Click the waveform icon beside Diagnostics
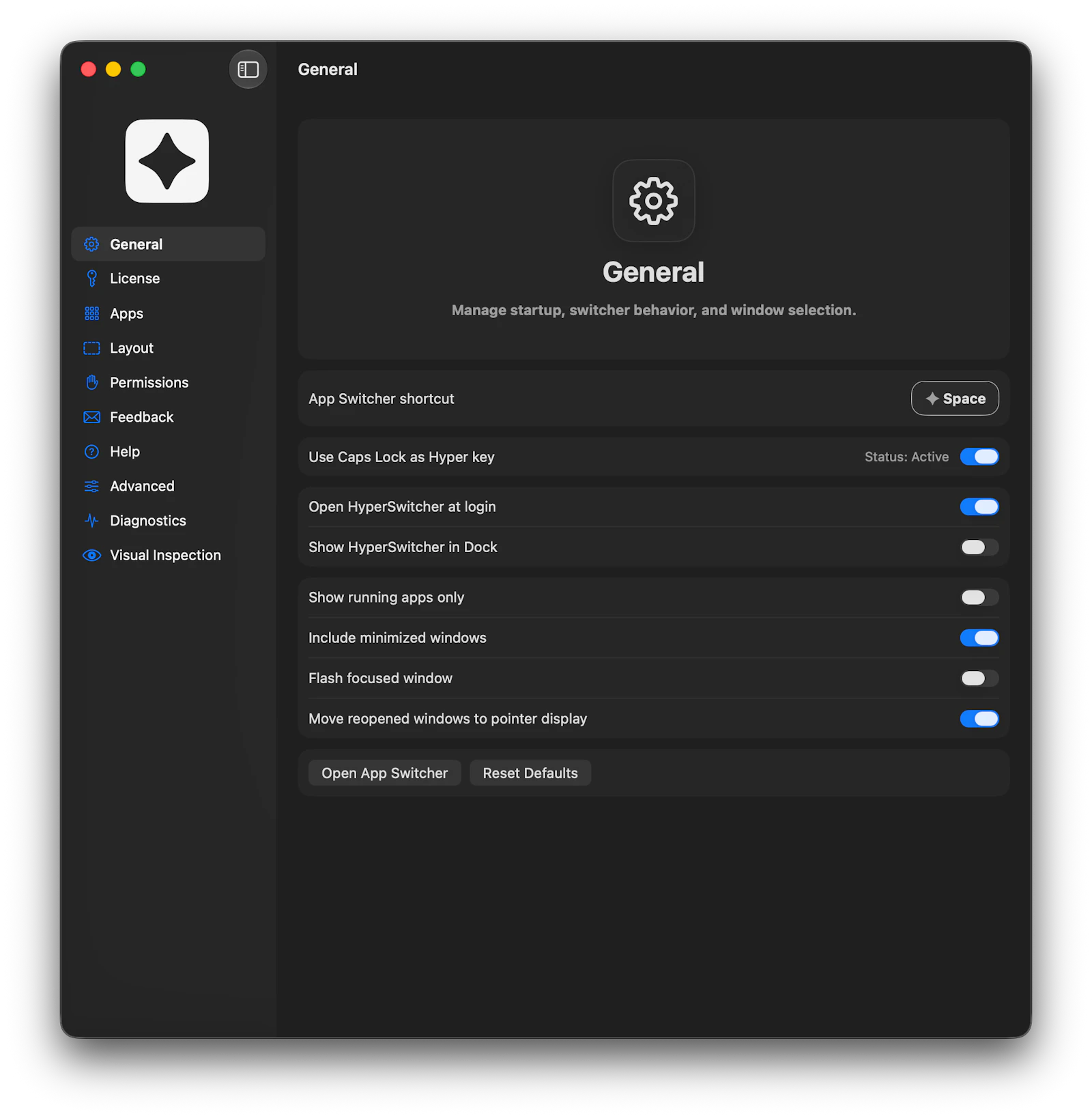1092x1118 pixels. (x=91, y=521)
